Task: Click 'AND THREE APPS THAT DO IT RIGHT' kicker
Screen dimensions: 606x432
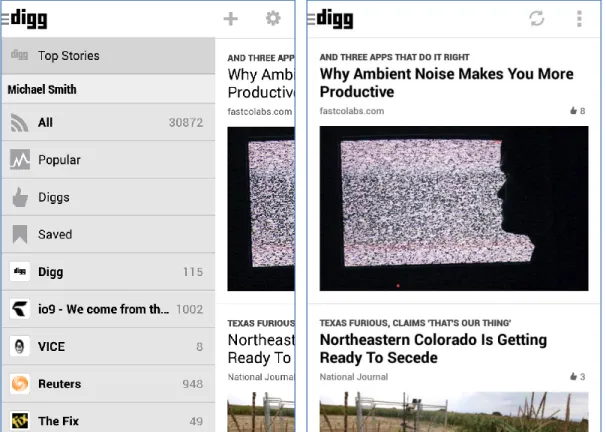Action: click(395, 57)
